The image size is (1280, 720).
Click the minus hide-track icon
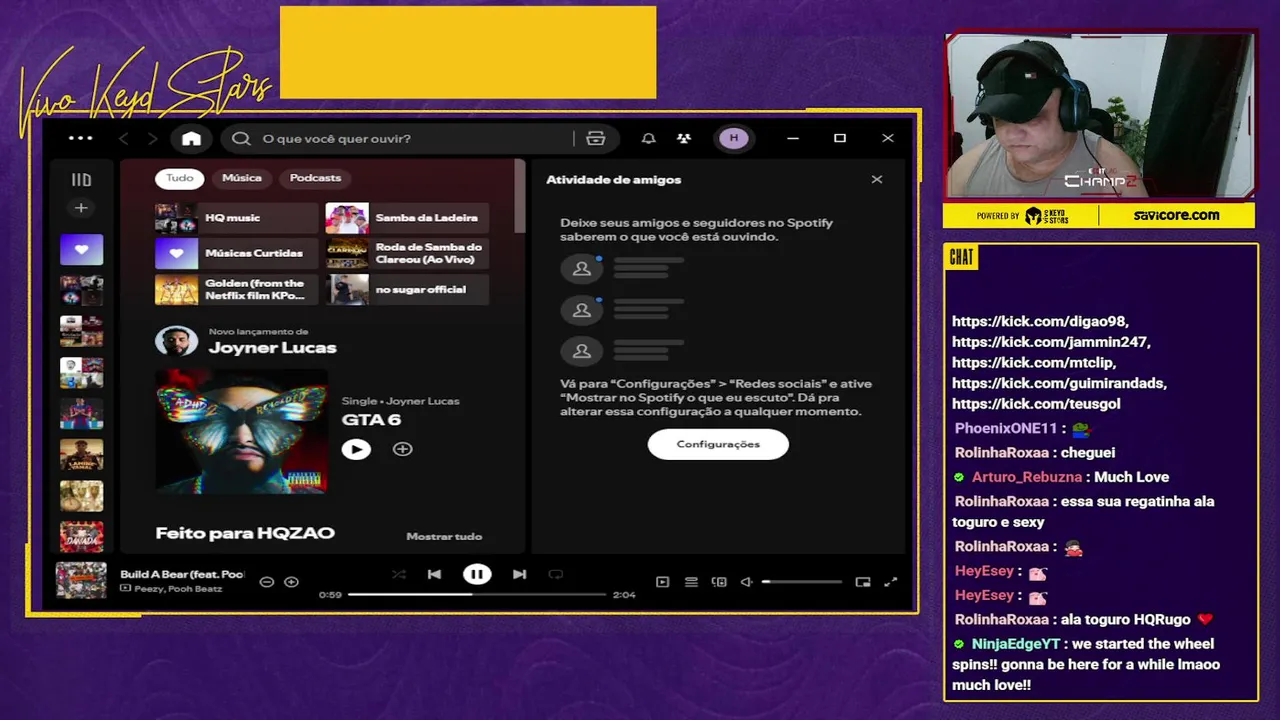pos(266,582)
